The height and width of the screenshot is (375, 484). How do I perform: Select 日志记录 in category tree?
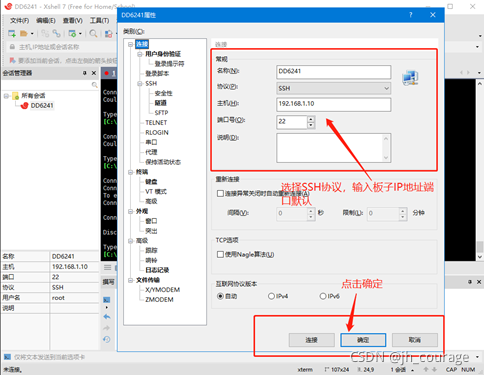click(x=157, y=270)
